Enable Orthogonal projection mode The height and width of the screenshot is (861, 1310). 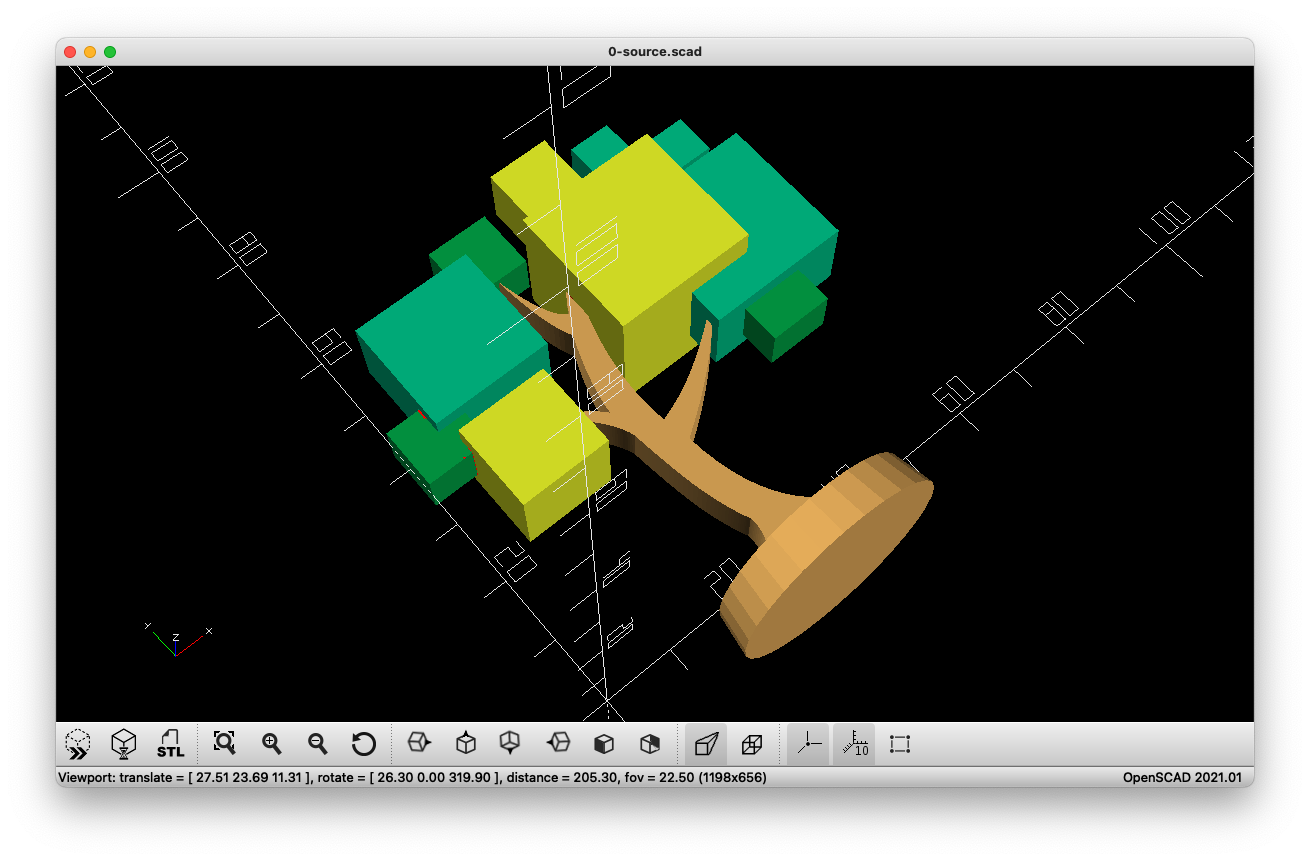(x=752, y=743)
